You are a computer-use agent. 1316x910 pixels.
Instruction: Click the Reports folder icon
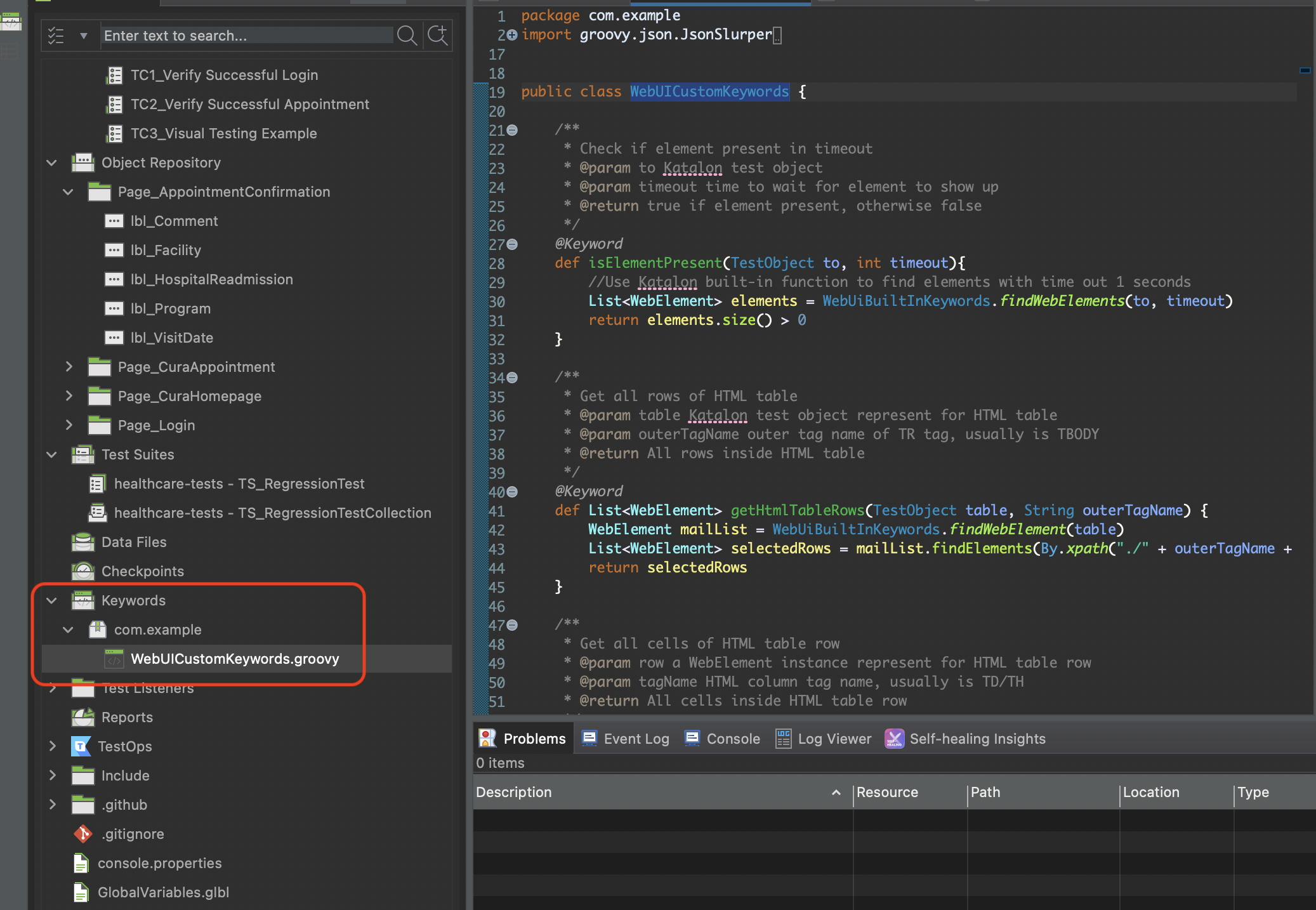click(83, 717)
